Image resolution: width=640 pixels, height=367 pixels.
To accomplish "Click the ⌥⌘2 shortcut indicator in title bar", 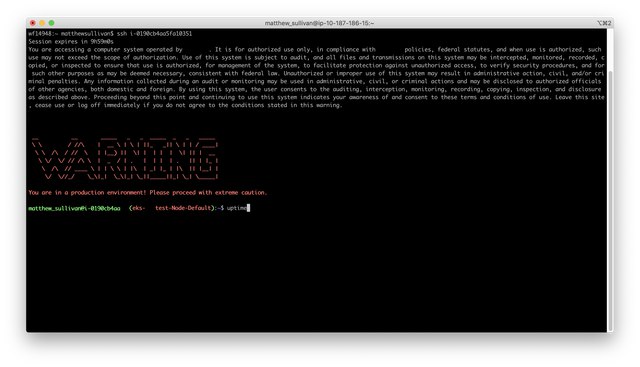I will (604, 23).
